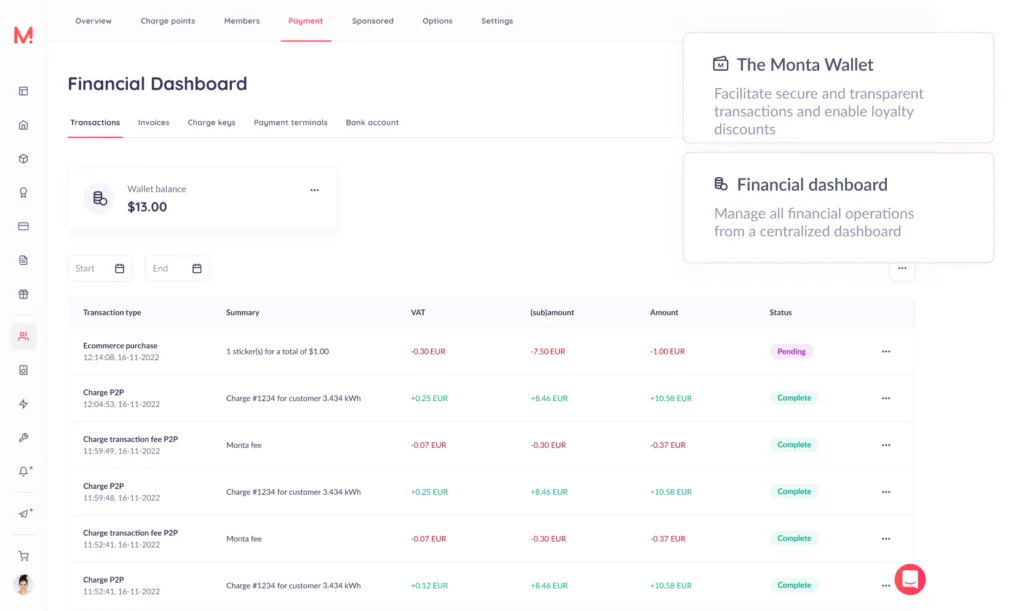Click the Financial dashboard card title
1024x611 pixels.
812,185
